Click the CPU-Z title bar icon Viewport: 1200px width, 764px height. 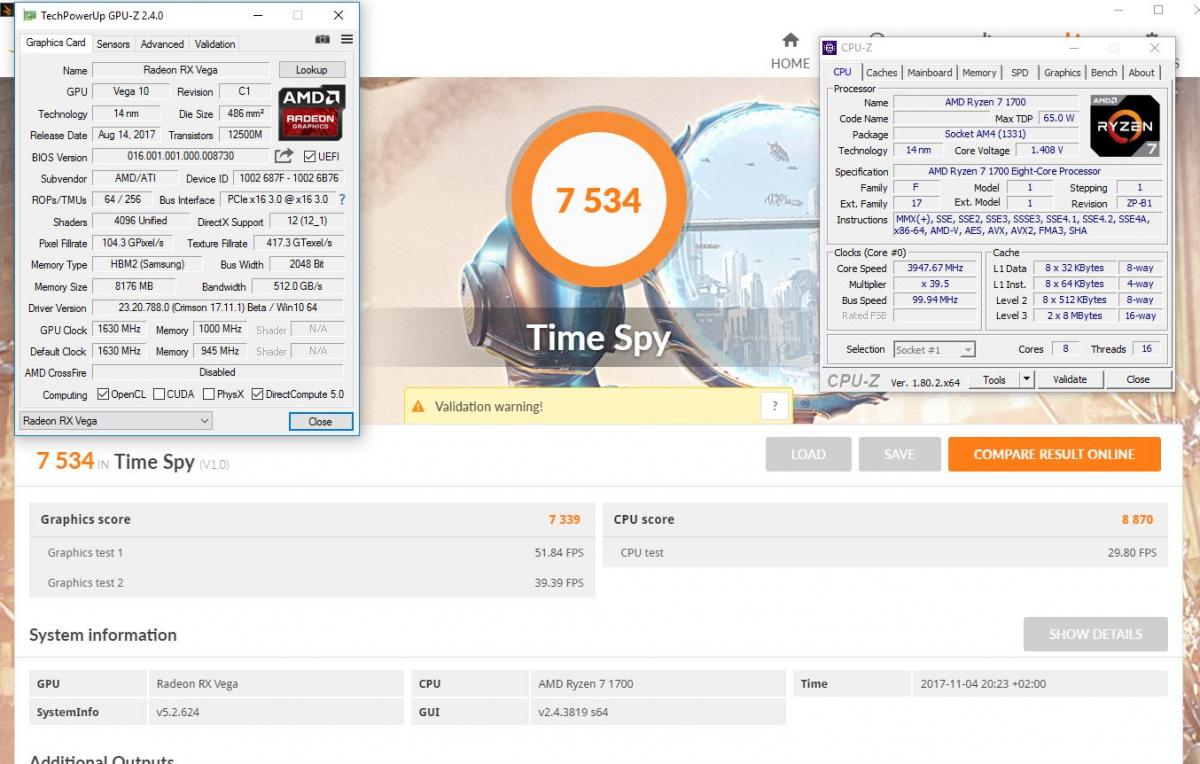[x=830, y=47]
